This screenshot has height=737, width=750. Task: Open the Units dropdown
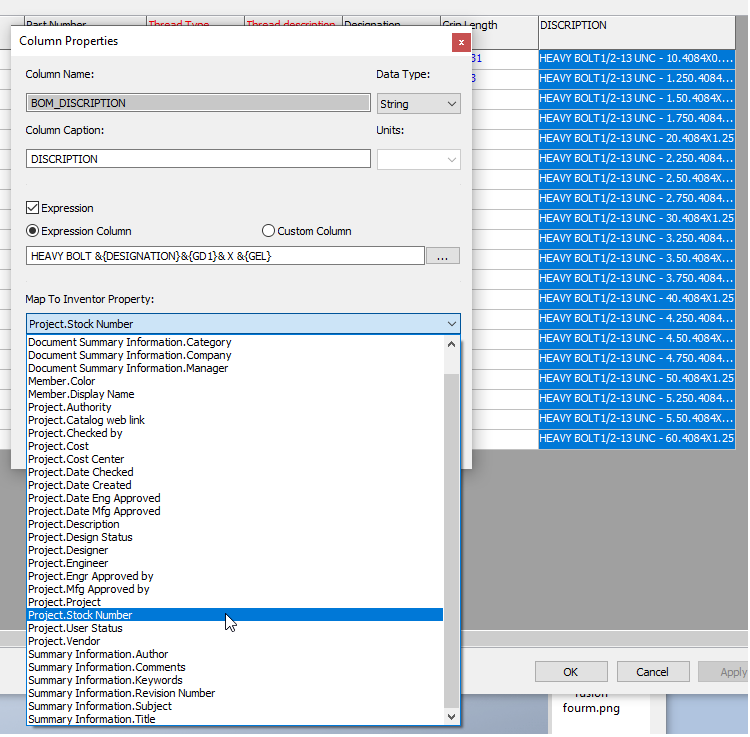pos(419,159)
